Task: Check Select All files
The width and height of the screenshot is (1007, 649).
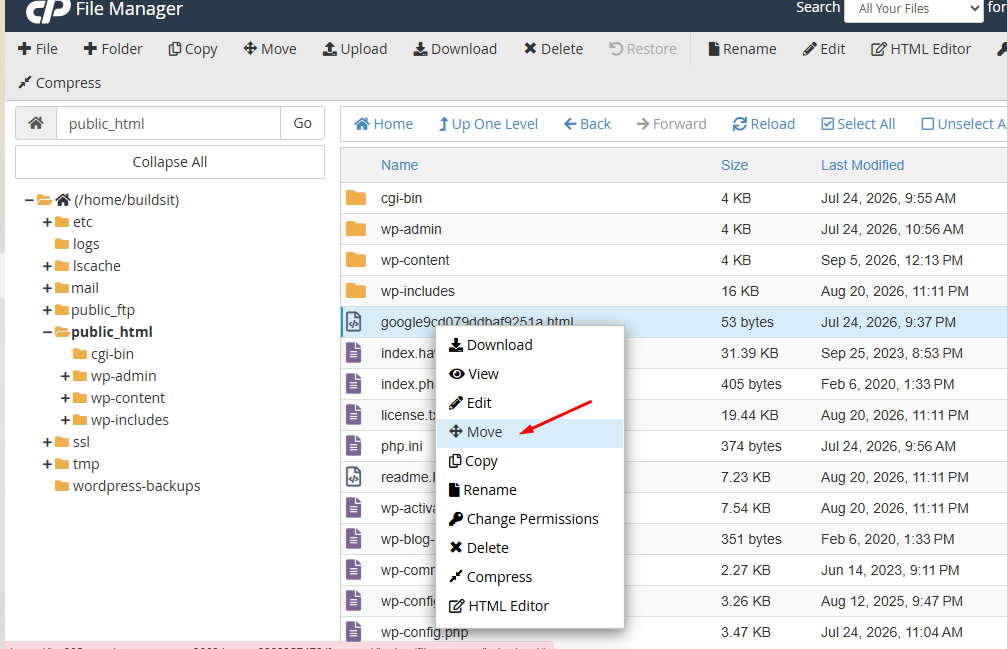Action: pos(858,124)
